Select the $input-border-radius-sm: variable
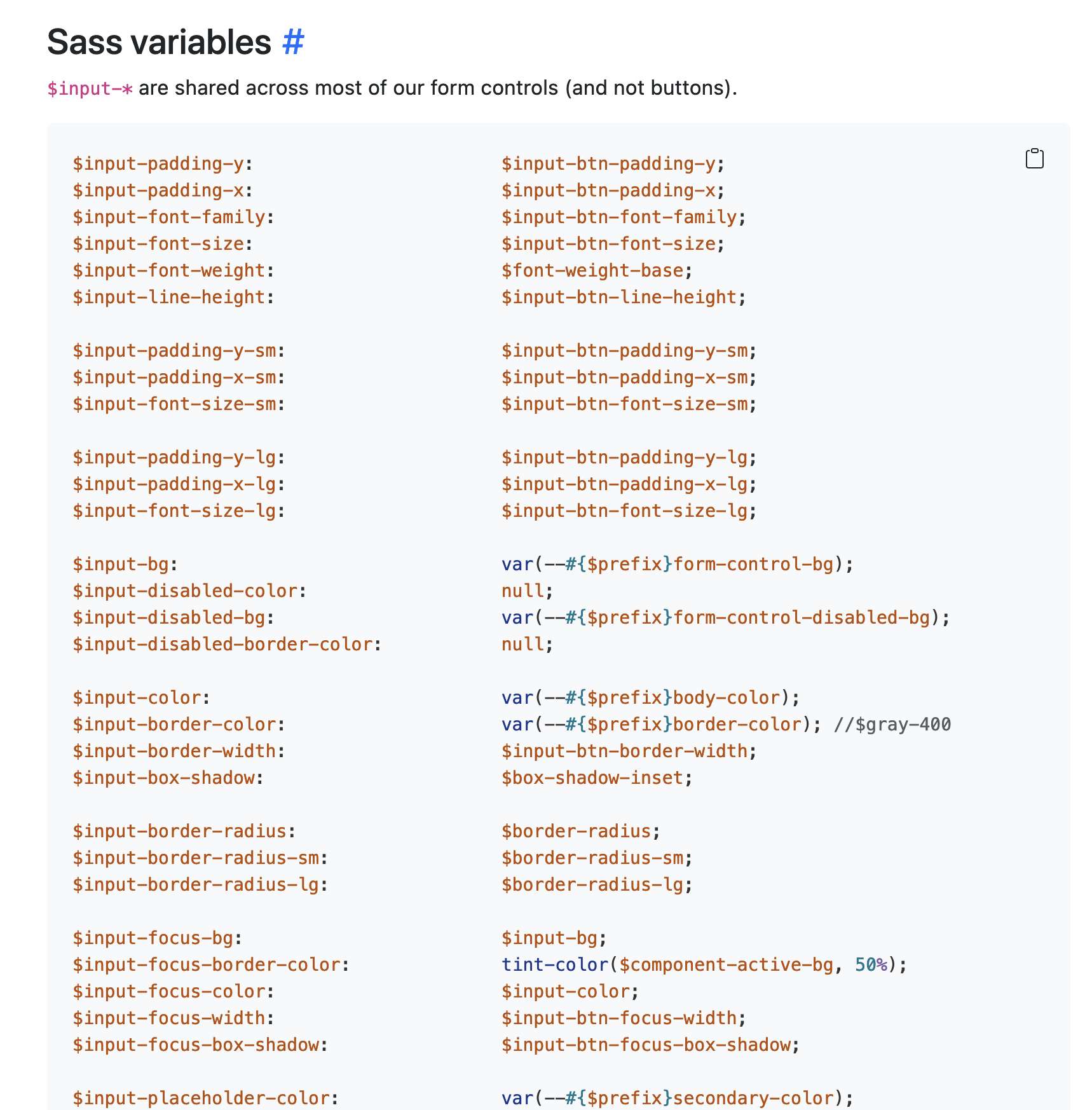Image resolution: width=1092 pixels, height=1110 pixels. [200, 858]
